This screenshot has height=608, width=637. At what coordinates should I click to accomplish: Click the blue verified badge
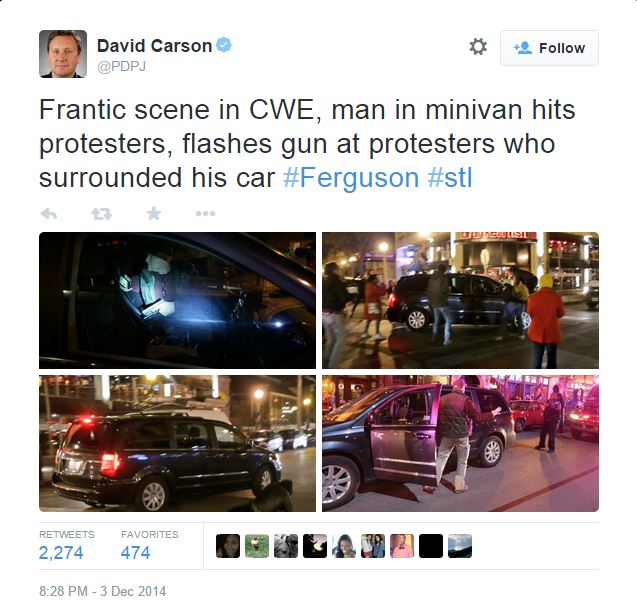(x=224, y=45)
